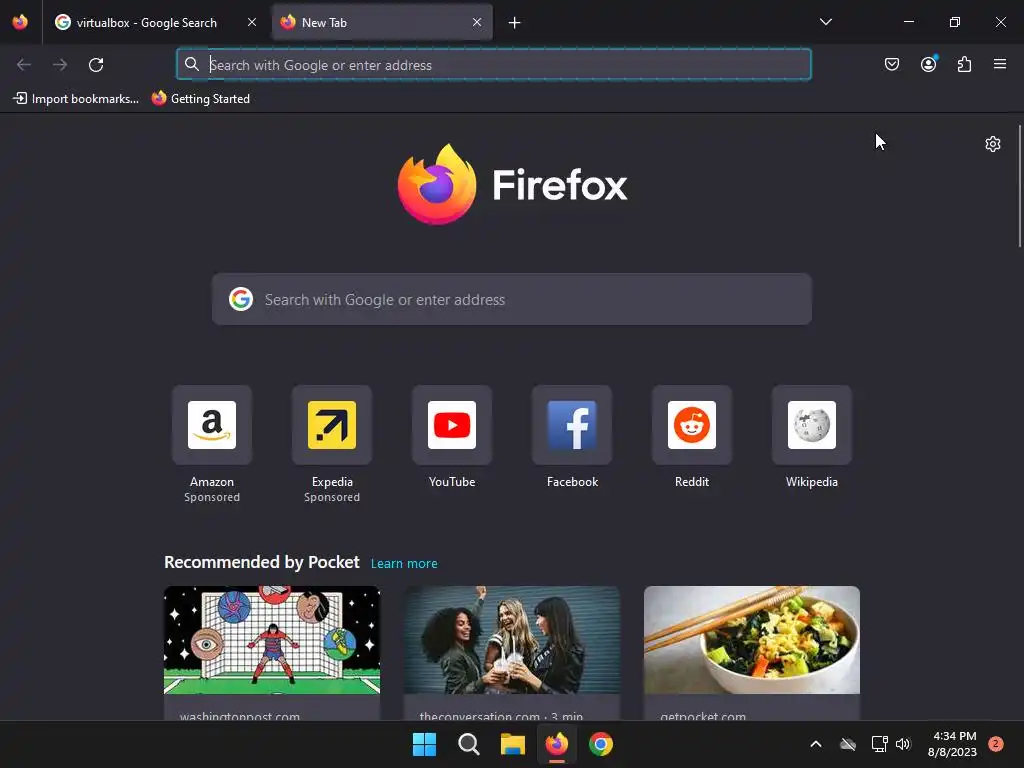The width and height of the screenshot is (1024, 768).
Task: Open the getpocket.com noodle bowl story thumbnail
Action: pos(752,639)
